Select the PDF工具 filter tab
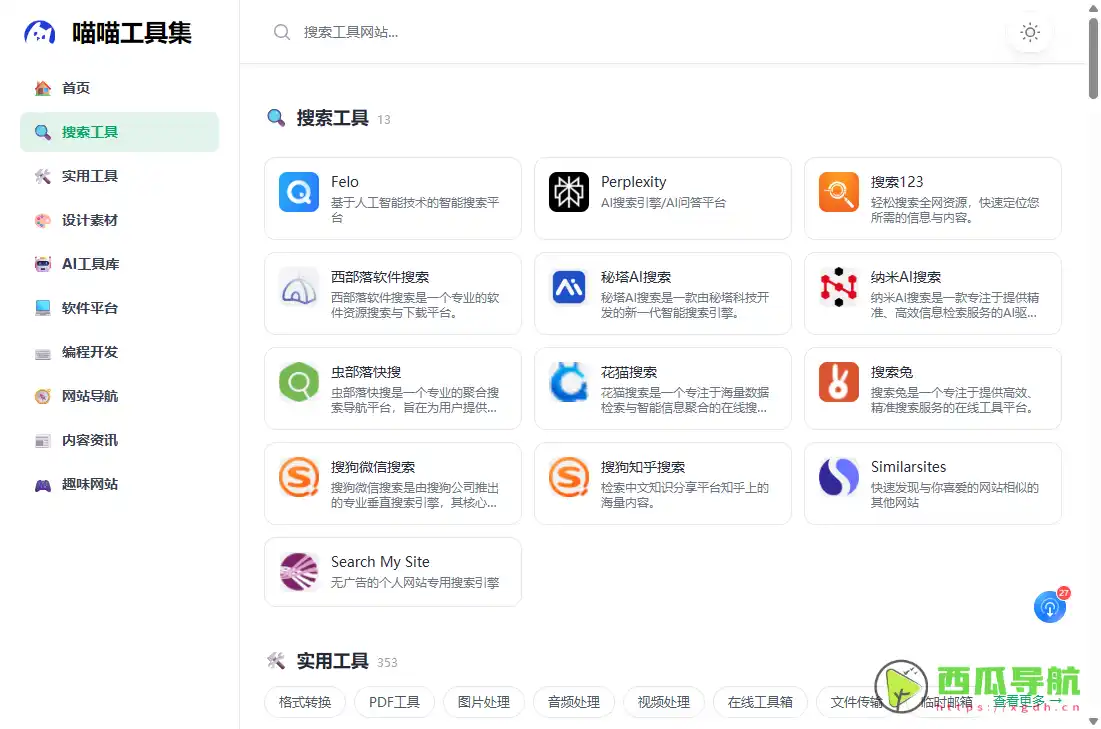This screenshot has height=729, width=1101. [394, 702]
